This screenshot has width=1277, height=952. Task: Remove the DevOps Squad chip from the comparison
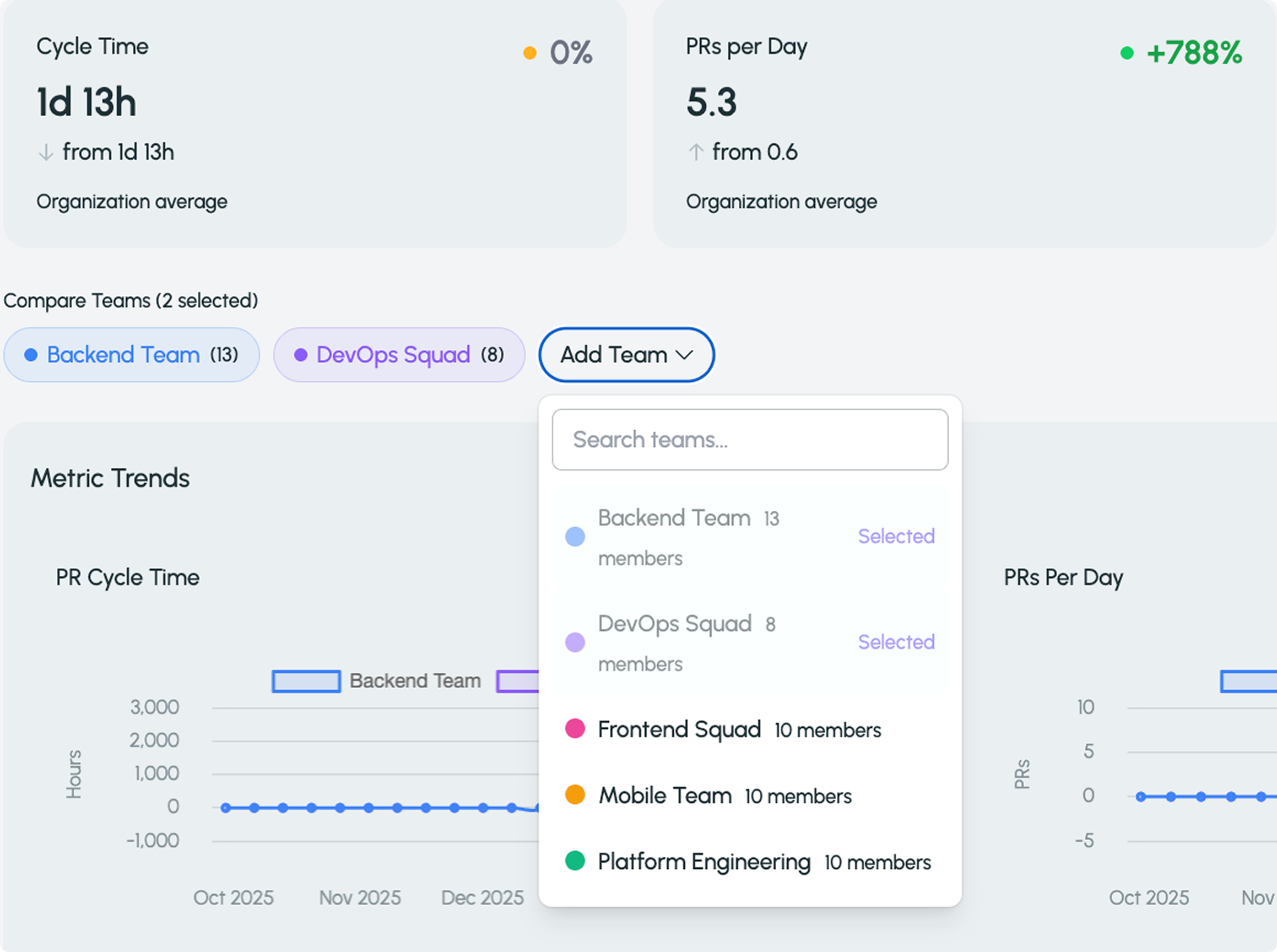pyautogui.click(x=399, y=354)
